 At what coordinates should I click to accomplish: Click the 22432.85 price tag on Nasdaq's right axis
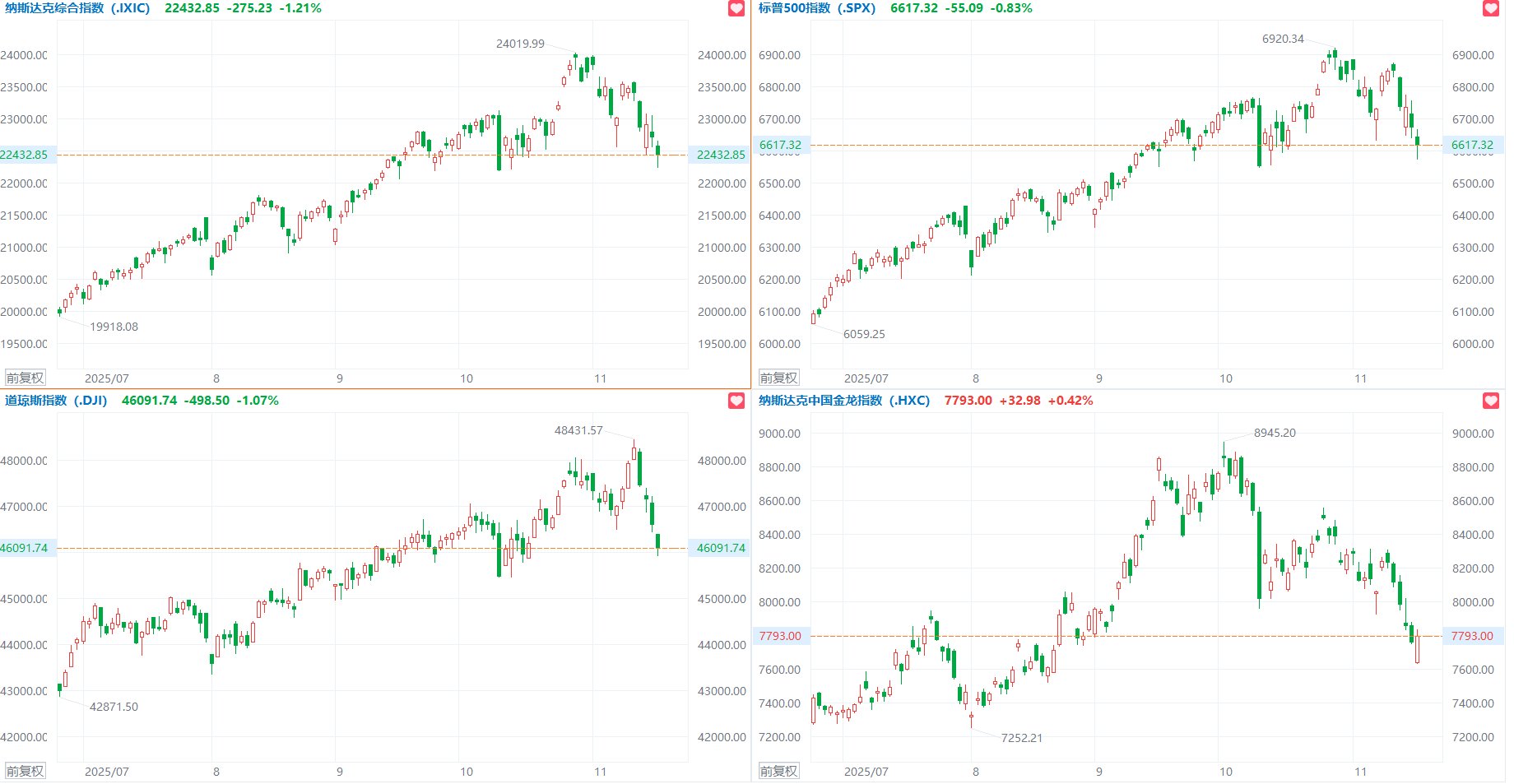721,155
